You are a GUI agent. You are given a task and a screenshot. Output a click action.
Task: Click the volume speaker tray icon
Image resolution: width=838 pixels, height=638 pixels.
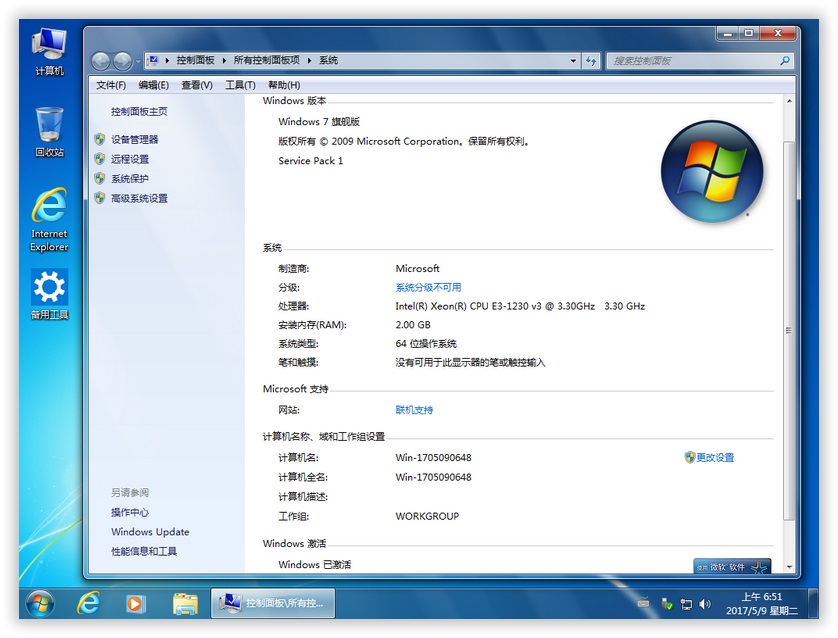point(705,604)
